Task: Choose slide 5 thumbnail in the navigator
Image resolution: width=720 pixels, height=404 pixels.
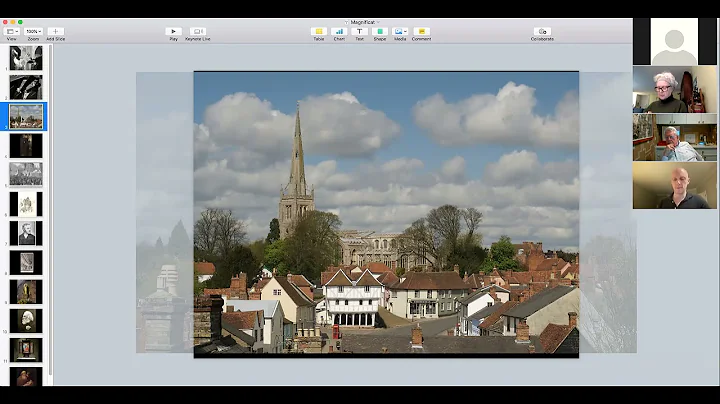Action: click(x=26, y=174)
